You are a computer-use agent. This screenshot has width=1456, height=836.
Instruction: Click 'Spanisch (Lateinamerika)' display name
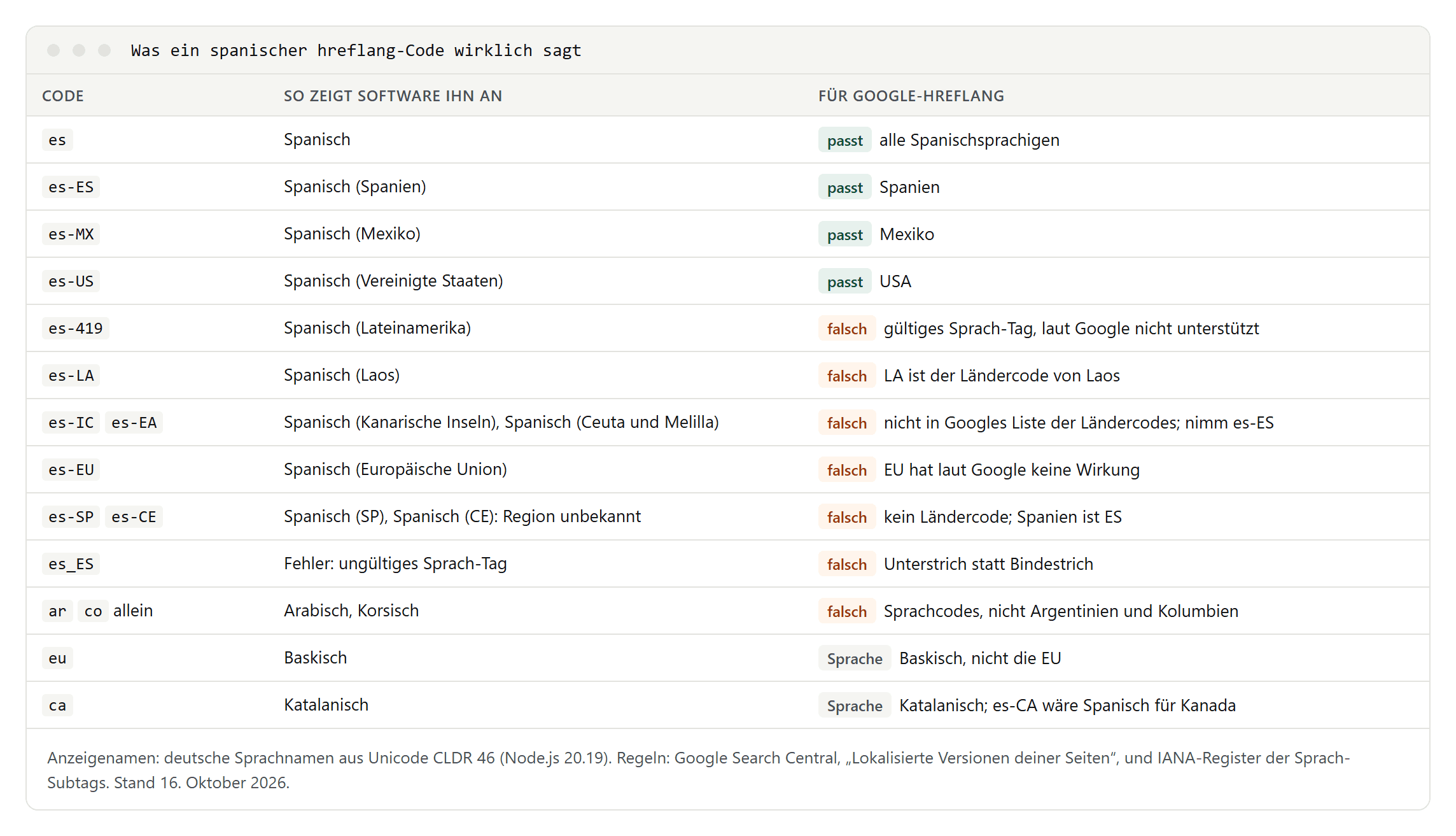(x=377, y=328)
